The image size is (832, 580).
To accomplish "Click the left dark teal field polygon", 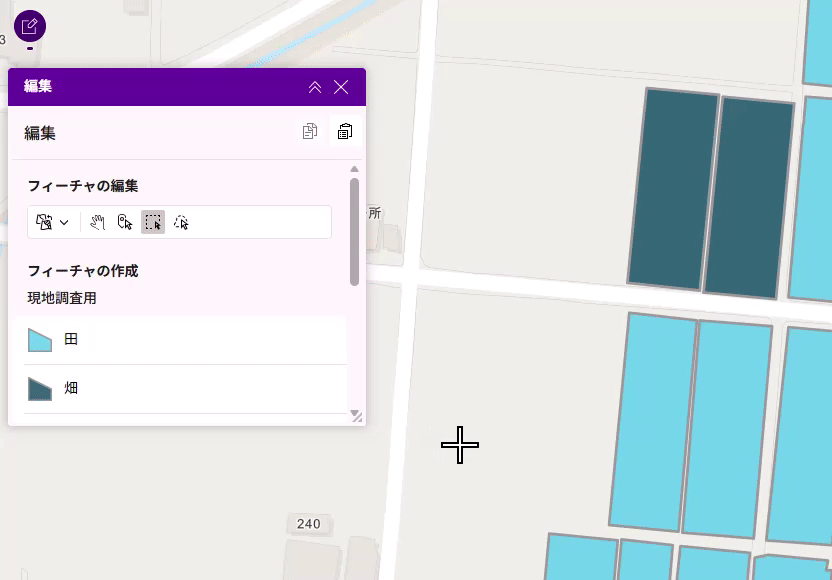I will (672, 190).
